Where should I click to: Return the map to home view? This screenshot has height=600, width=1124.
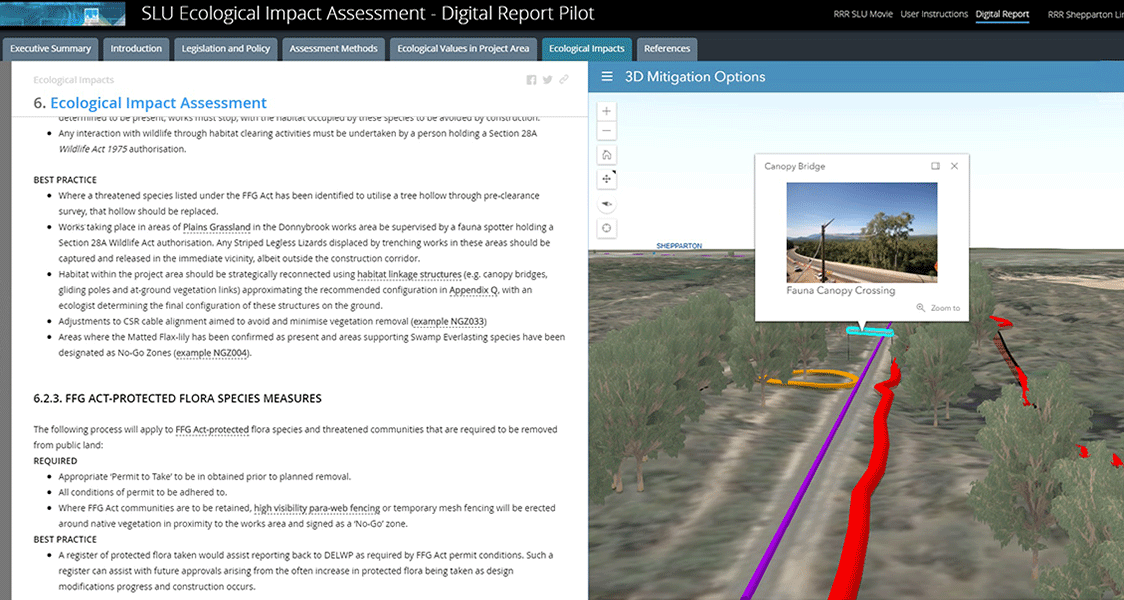pos(606,155)
